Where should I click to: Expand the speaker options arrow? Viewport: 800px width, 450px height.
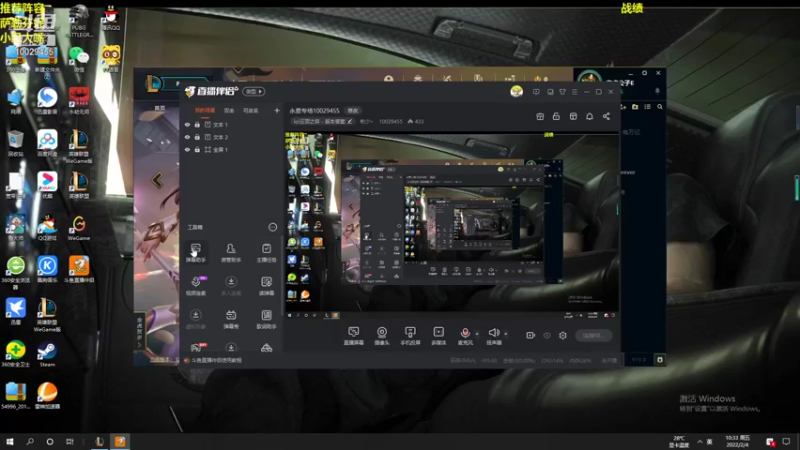[x=506, y=334]
